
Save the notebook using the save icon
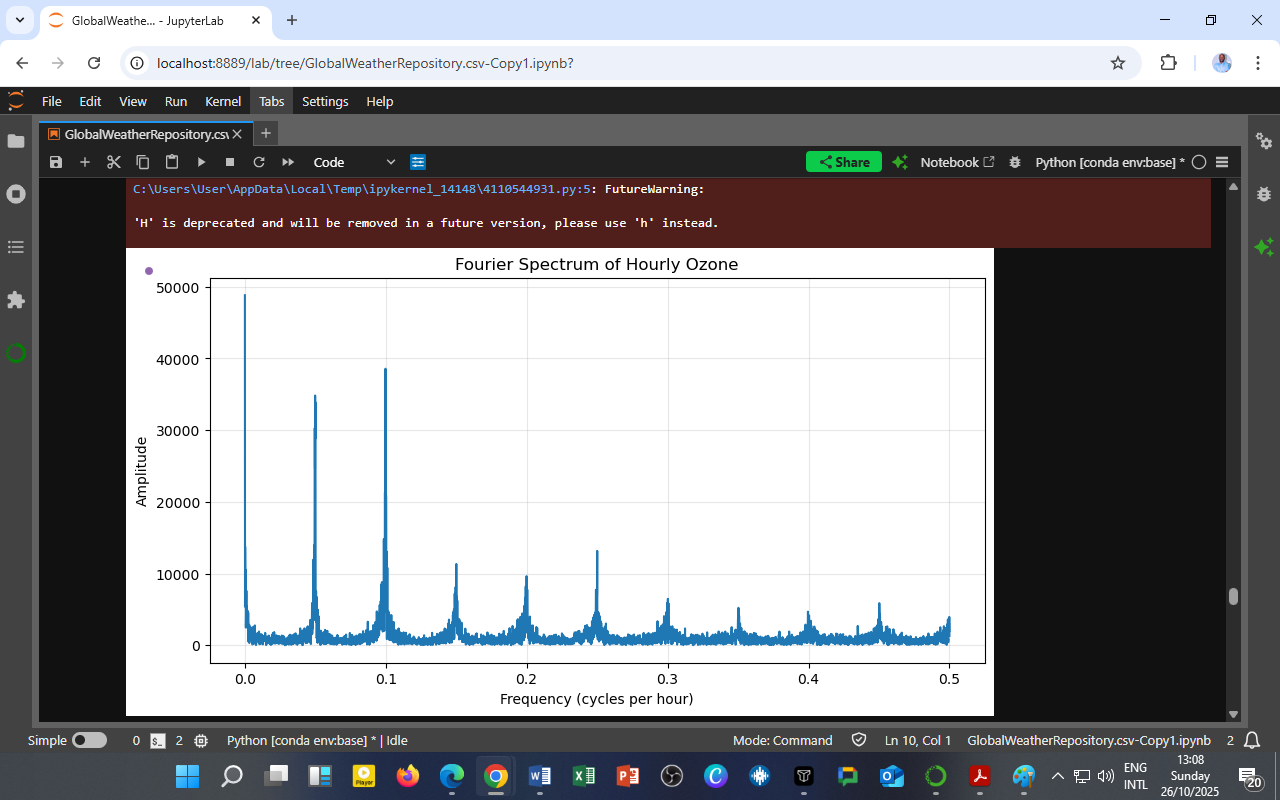coord(56,161)
